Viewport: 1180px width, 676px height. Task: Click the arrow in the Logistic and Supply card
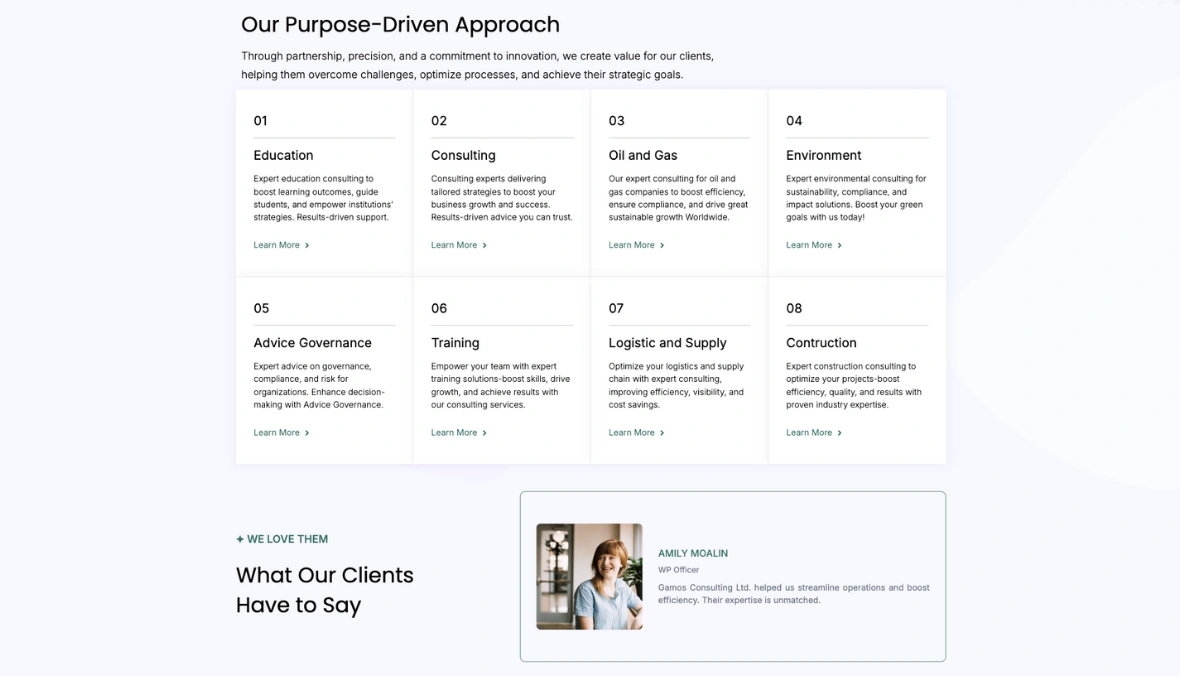pyautogui.click(x=662, y=433)
